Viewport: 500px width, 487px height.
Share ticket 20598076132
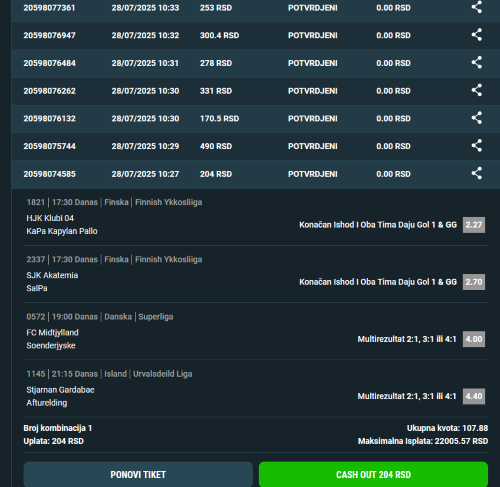[477, 118]
